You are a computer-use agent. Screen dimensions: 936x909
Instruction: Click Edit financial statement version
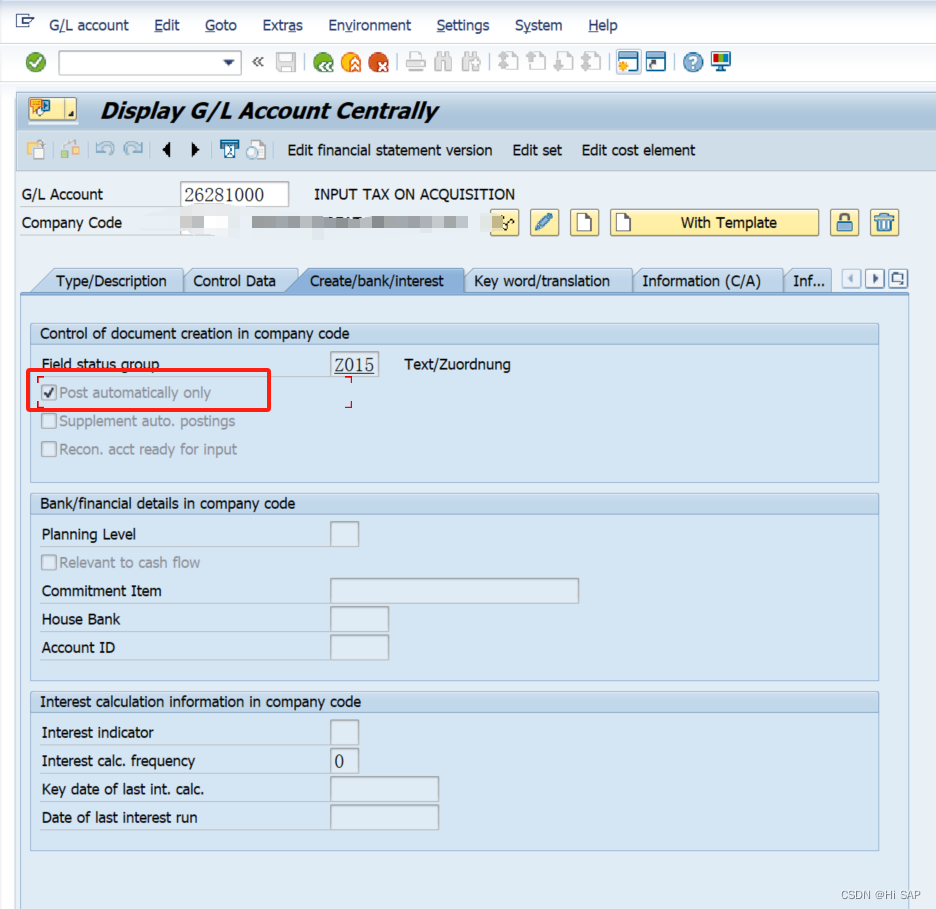(x=389, y=150)
